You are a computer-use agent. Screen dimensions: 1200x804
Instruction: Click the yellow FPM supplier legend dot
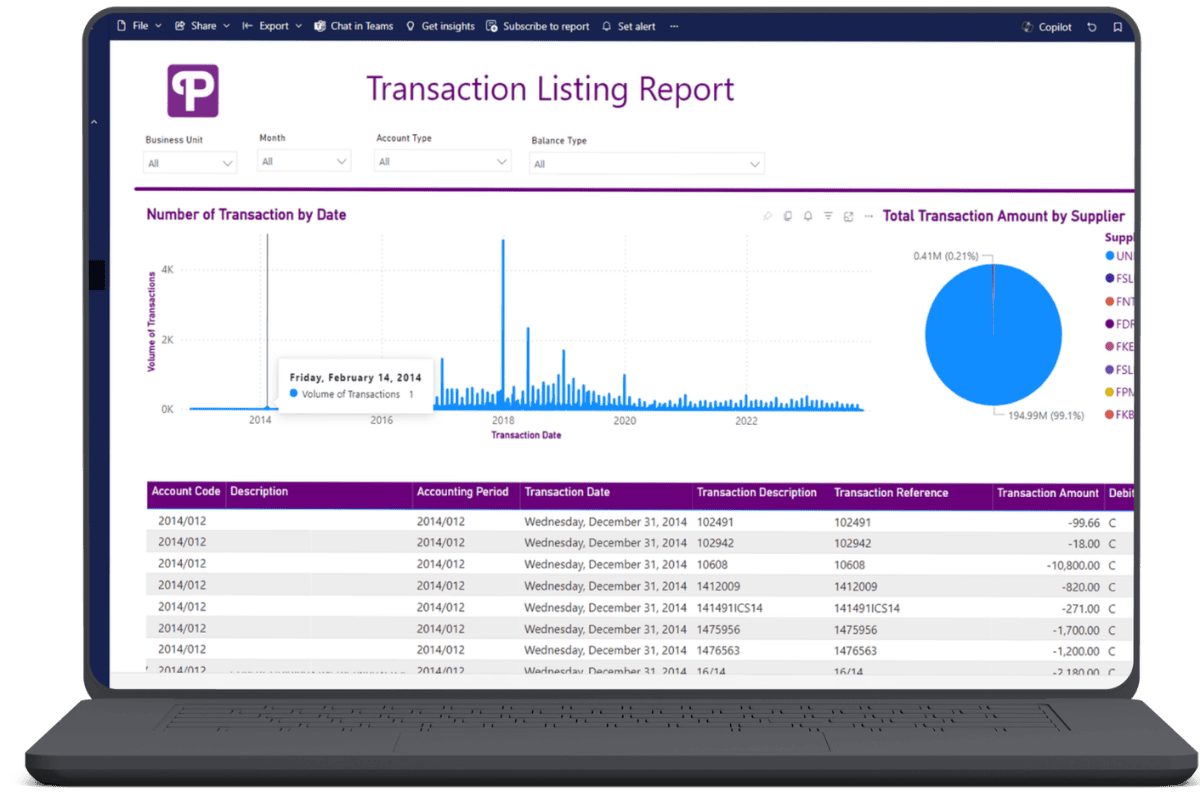point(1110,392)
